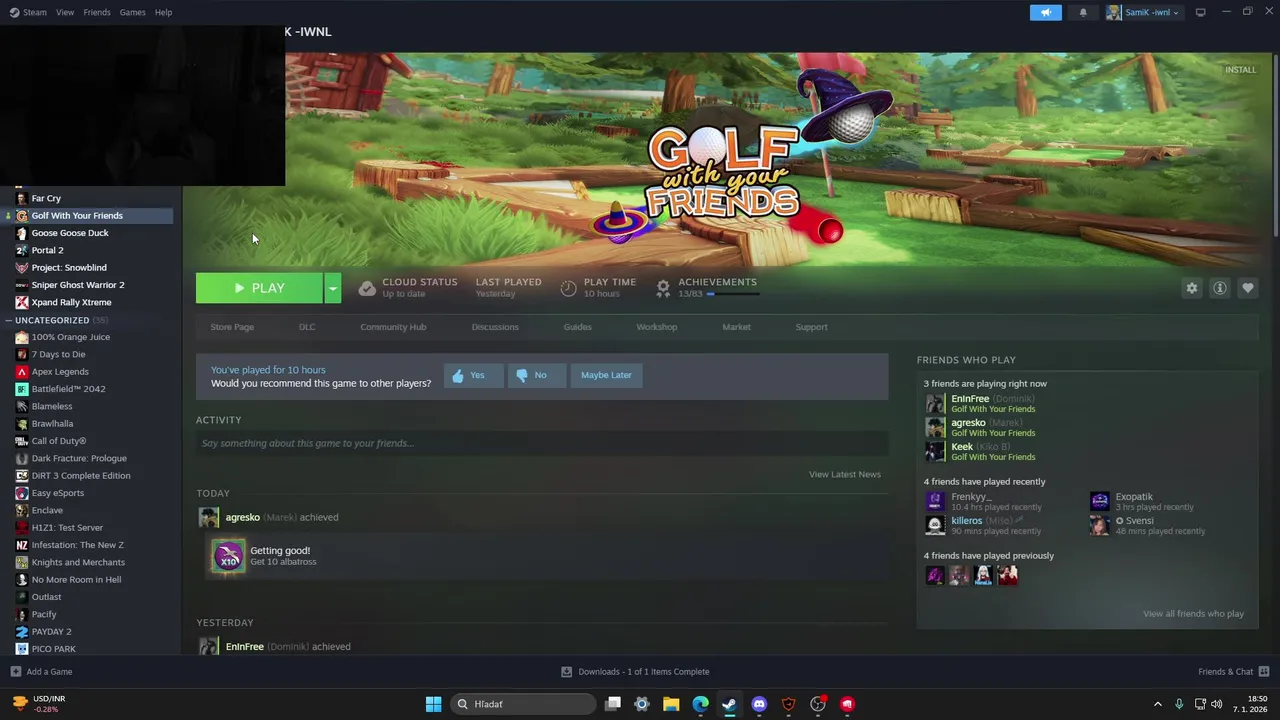Open EnInFree profile in Yesterday activity
Screen dimensions: 1280x720
[244, 646]
